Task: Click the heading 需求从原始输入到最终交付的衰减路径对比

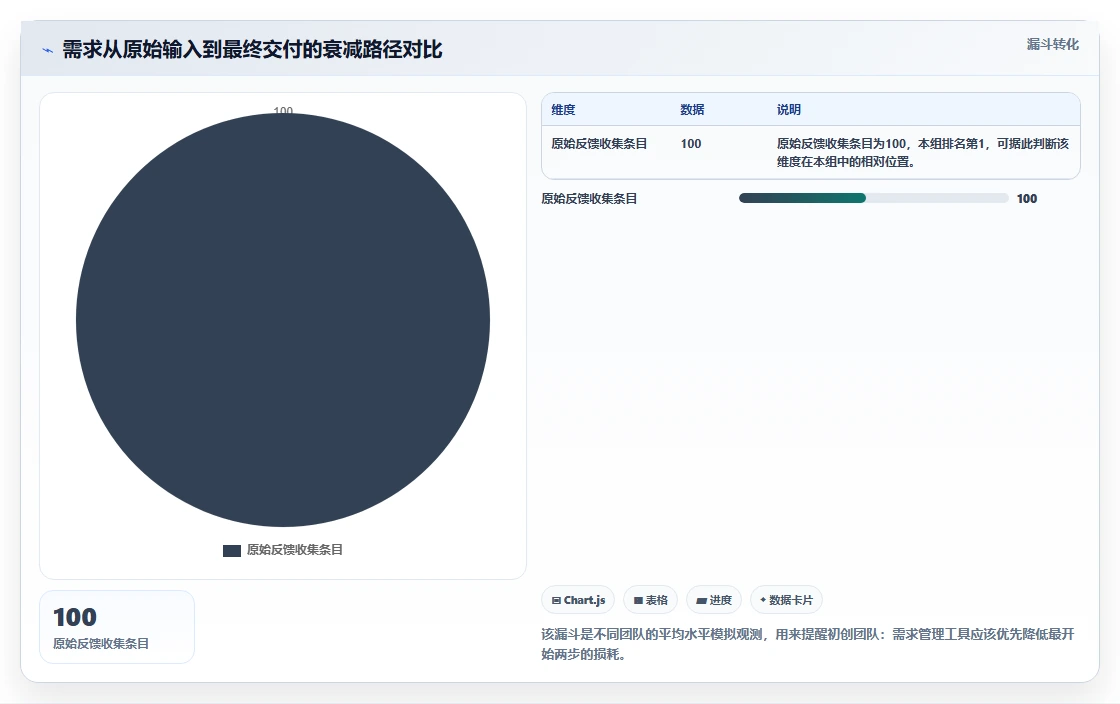Action: (x=252, y=49)
